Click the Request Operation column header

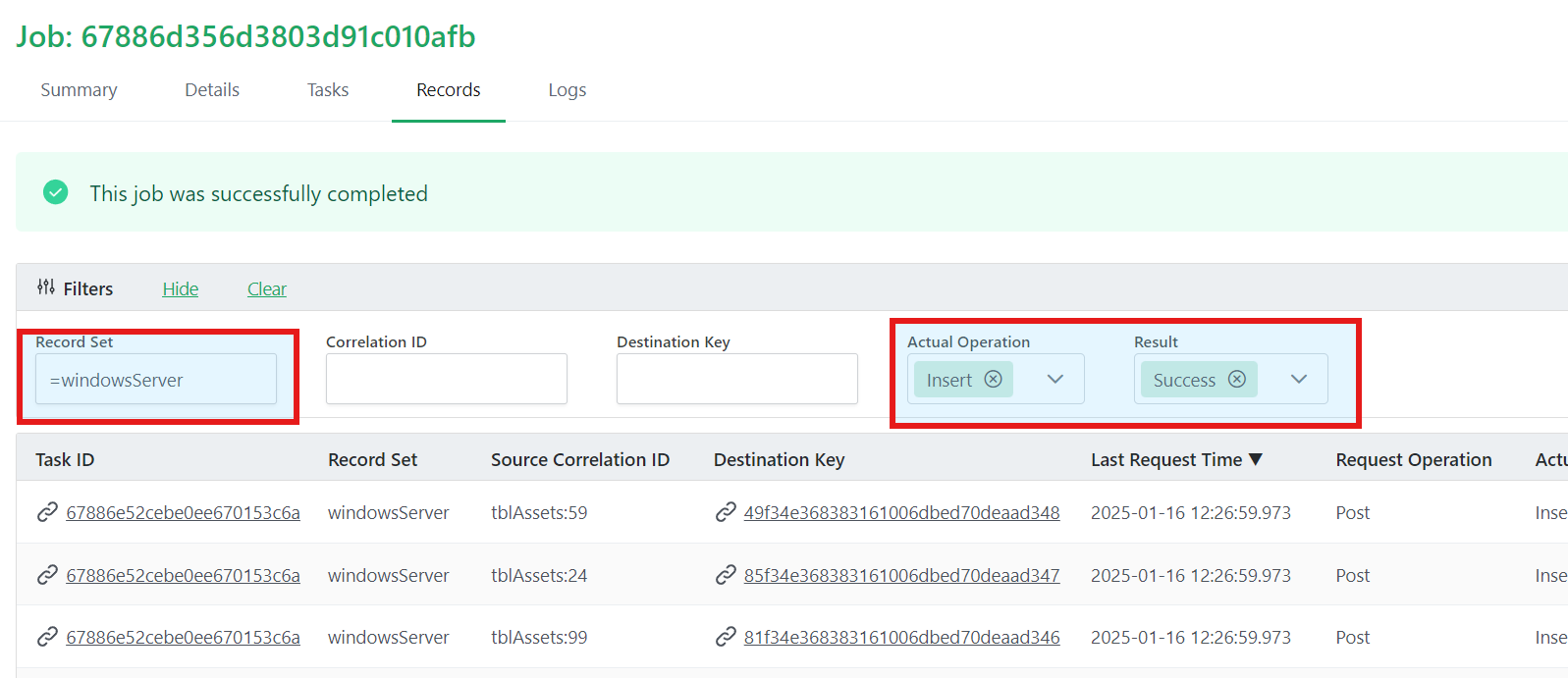pyautogui.click(x=1414, y=459)
